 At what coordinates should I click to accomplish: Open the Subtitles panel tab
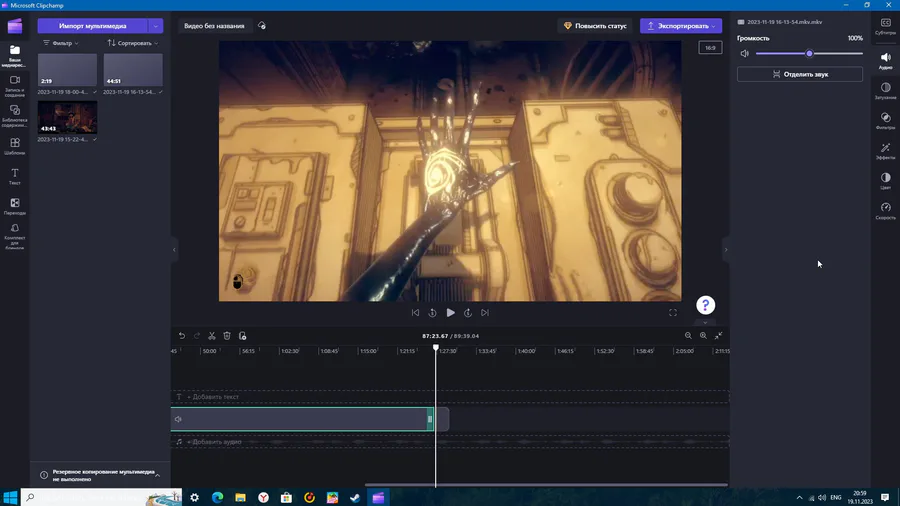point(886,26)
